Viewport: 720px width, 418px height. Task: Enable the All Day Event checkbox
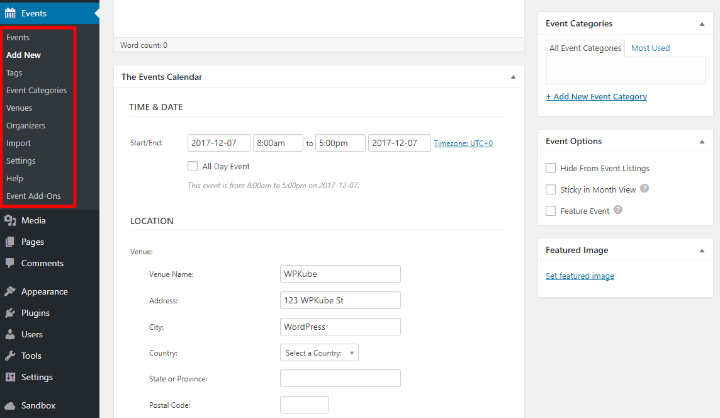(192, 166)
